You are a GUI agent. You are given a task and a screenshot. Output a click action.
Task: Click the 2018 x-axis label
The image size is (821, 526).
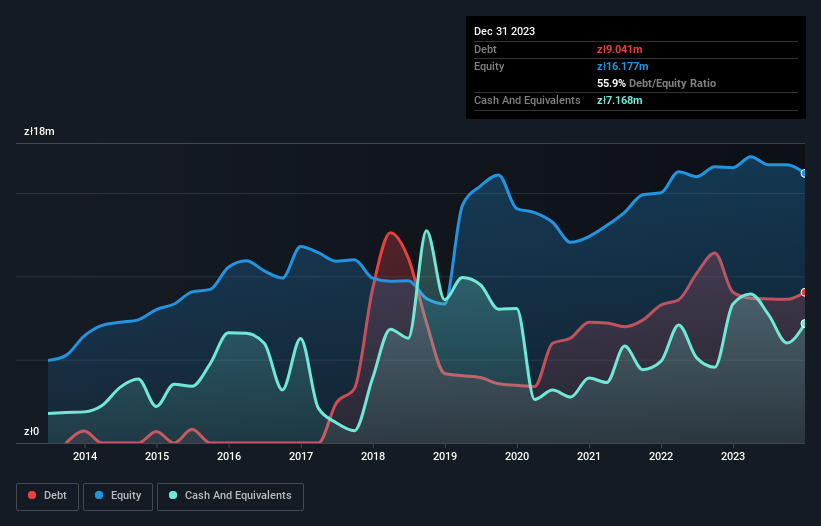click(x=373, y=456)
